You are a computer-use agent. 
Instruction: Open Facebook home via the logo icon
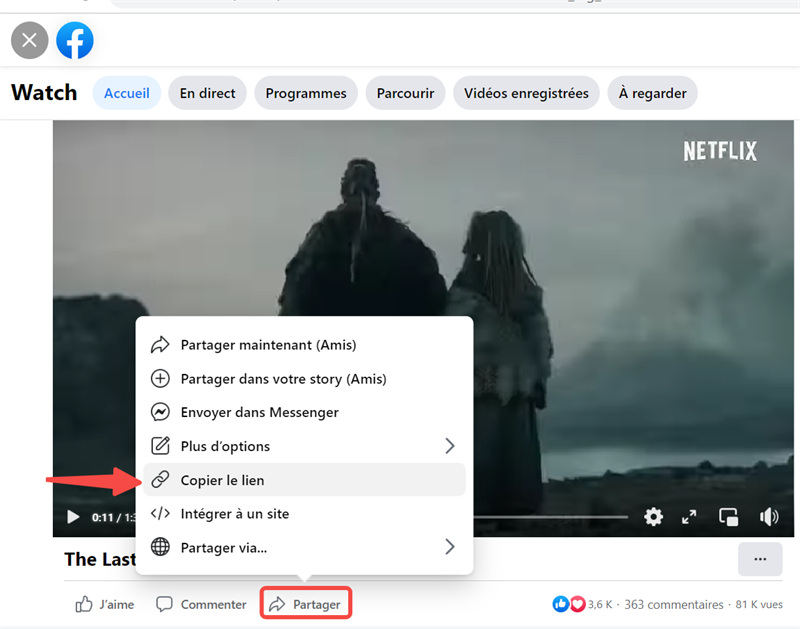click(75, 40)
